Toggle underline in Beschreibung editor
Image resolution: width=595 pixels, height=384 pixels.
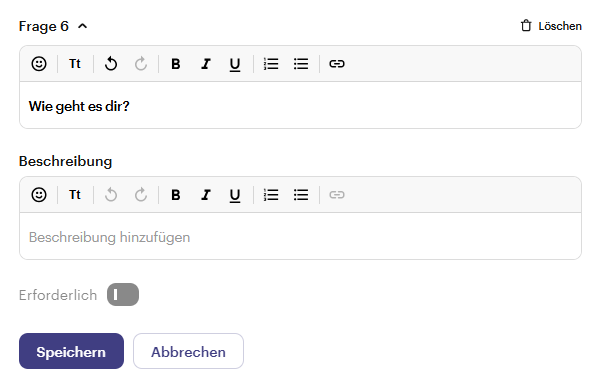[x=235, y=195]
